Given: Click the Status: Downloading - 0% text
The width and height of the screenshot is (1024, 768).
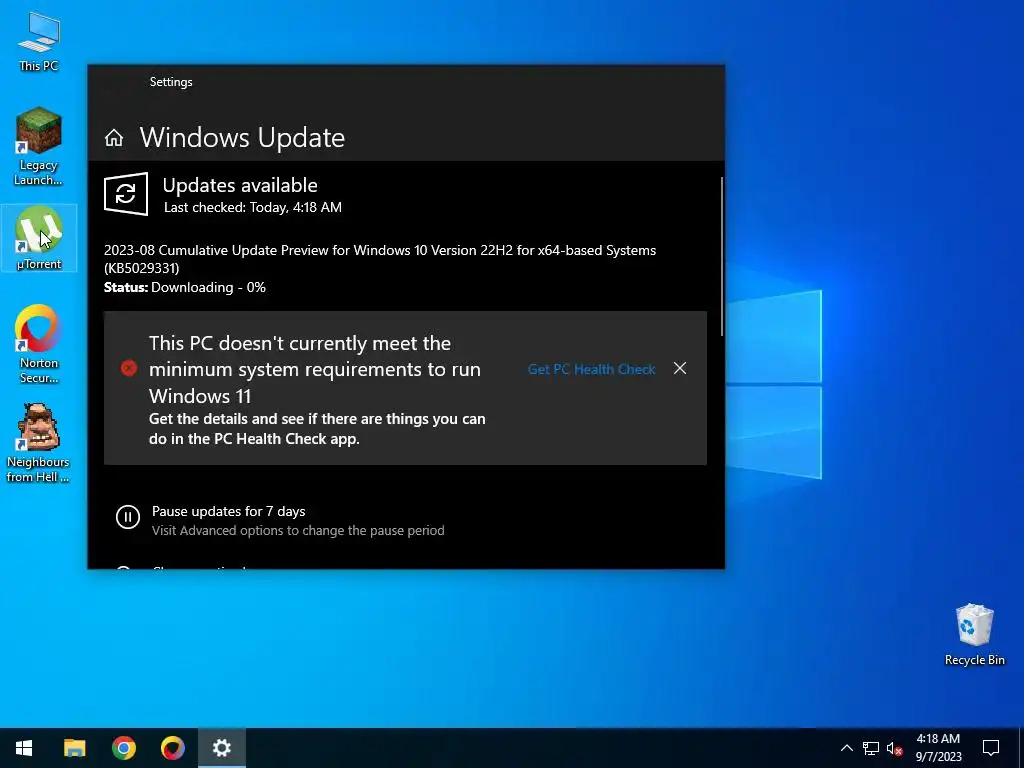Looking at the screenshot, I should pyautogui.click(x=185, y=287).
